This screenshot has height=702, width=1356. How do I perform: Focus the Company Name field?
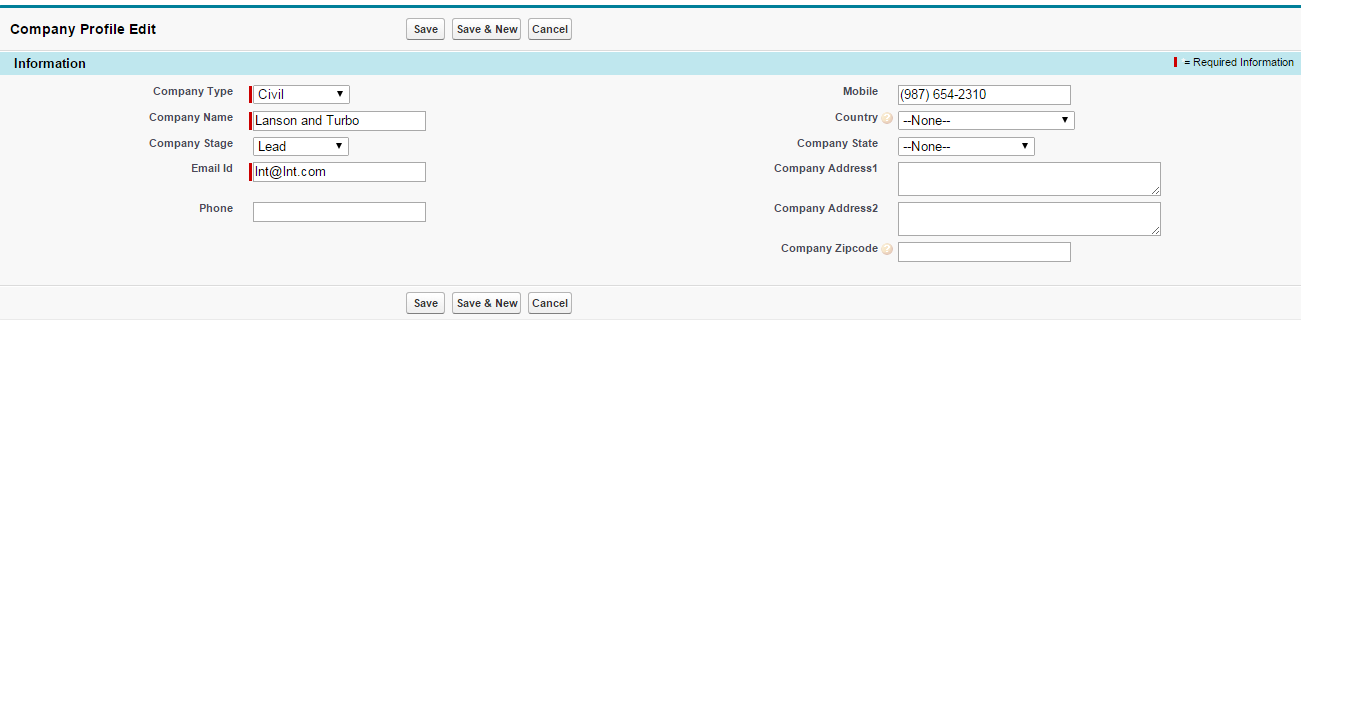(339, 121)
